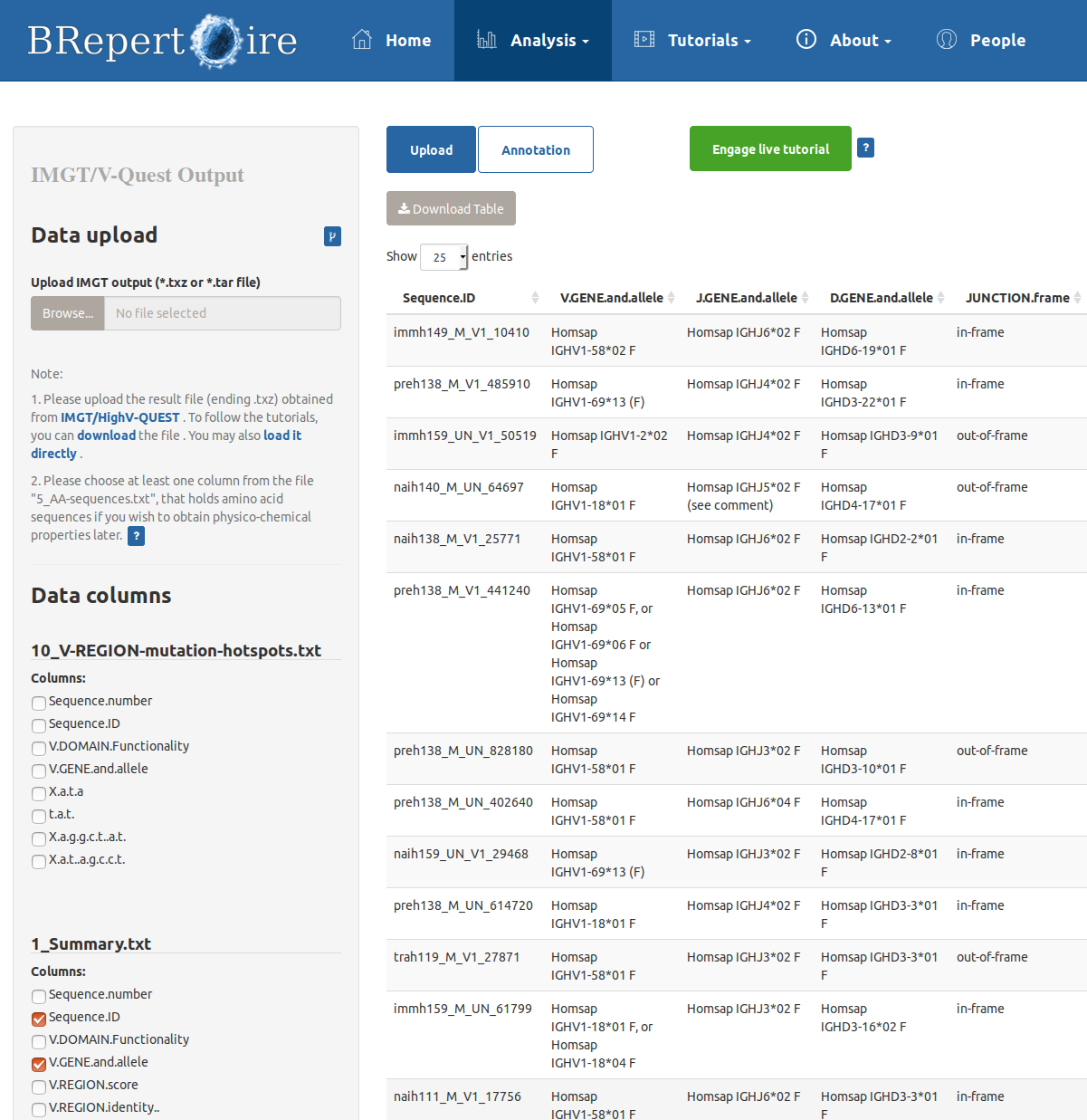The height and width of the screenshot is (1120, 1087).
Task: Follow the IMGT/HighV-QUEST link
Action: click(119, 417)
